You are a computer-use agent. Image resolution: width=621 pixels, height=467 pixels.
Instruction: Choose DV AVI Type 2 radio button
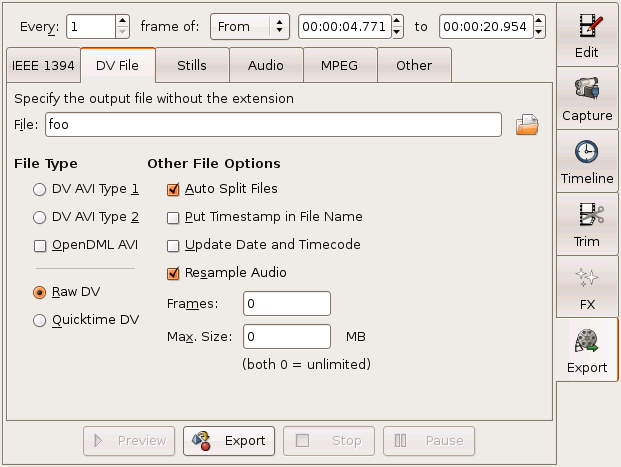[40, 216]
